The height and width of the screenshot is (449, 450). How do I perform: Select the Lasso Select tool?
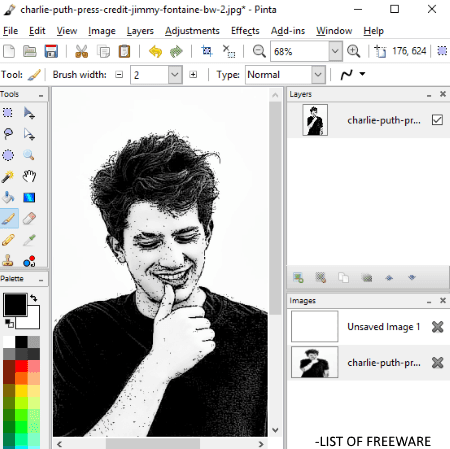click(x=8, y=134)
